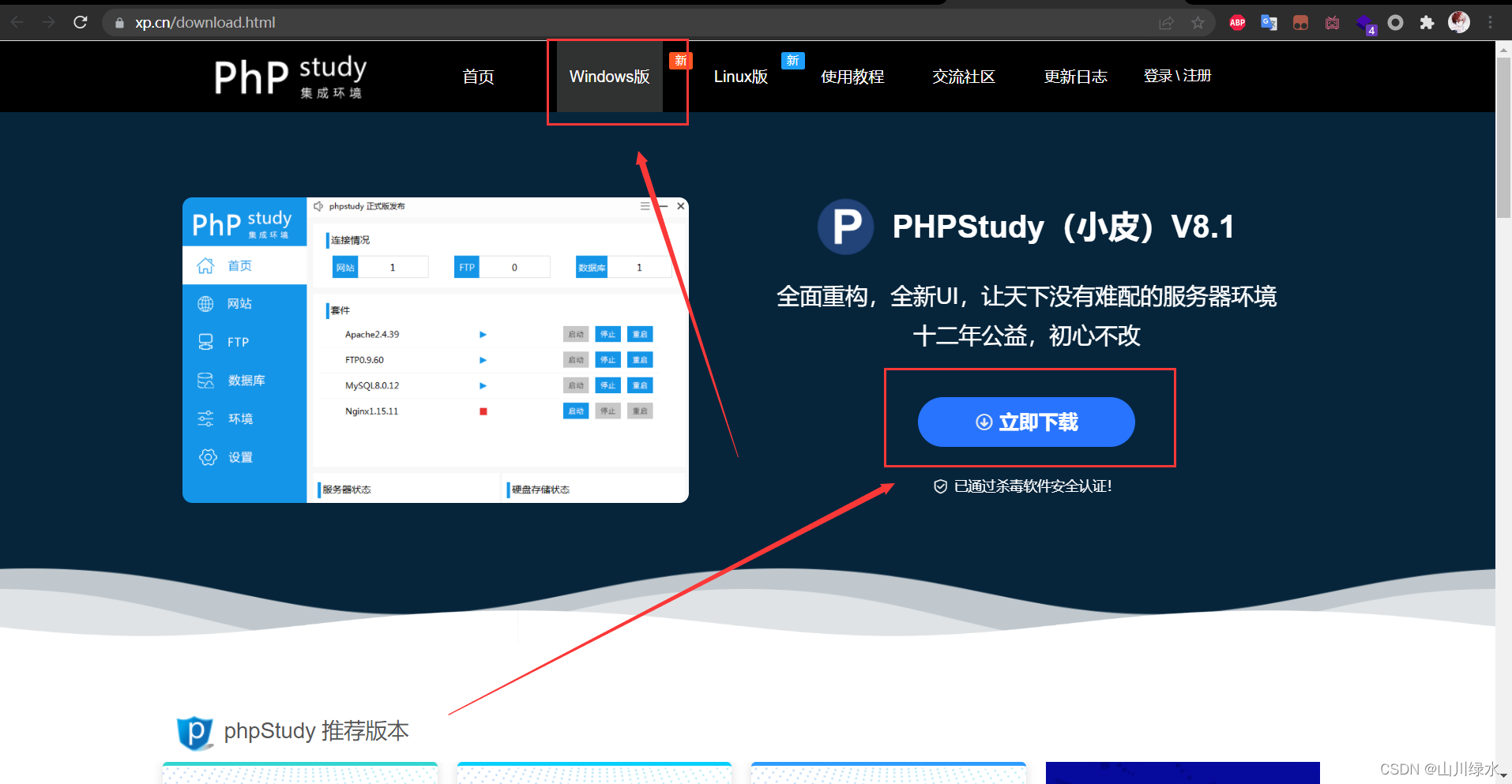Open the 更新日志 nav item
This screenshot has width=1512, height=784.
1075,77
